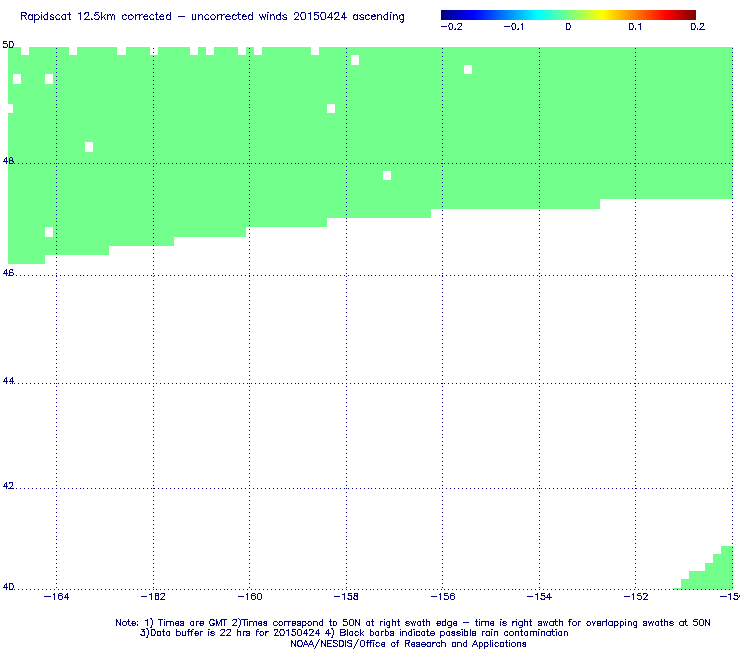Select the 0.1 color bar label
The image size is (740, 650).
click(635, 27)
